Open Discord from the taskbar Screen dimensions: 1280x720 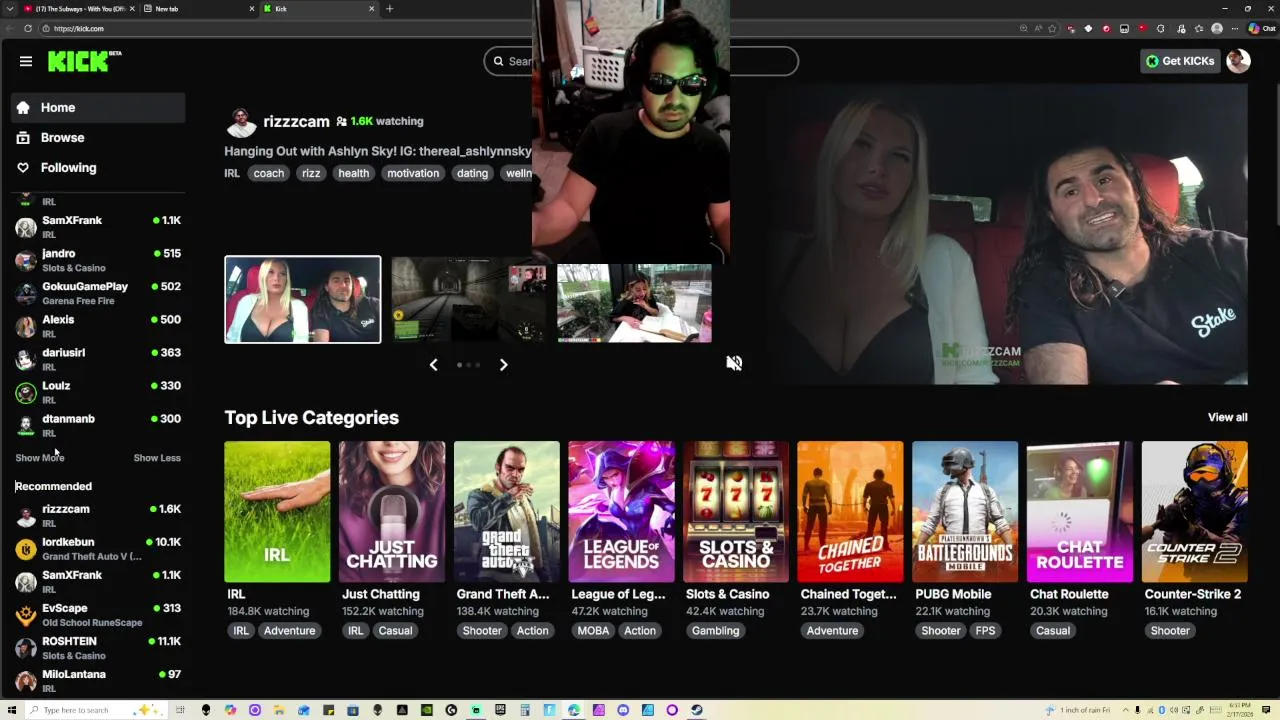click(623, 710)
